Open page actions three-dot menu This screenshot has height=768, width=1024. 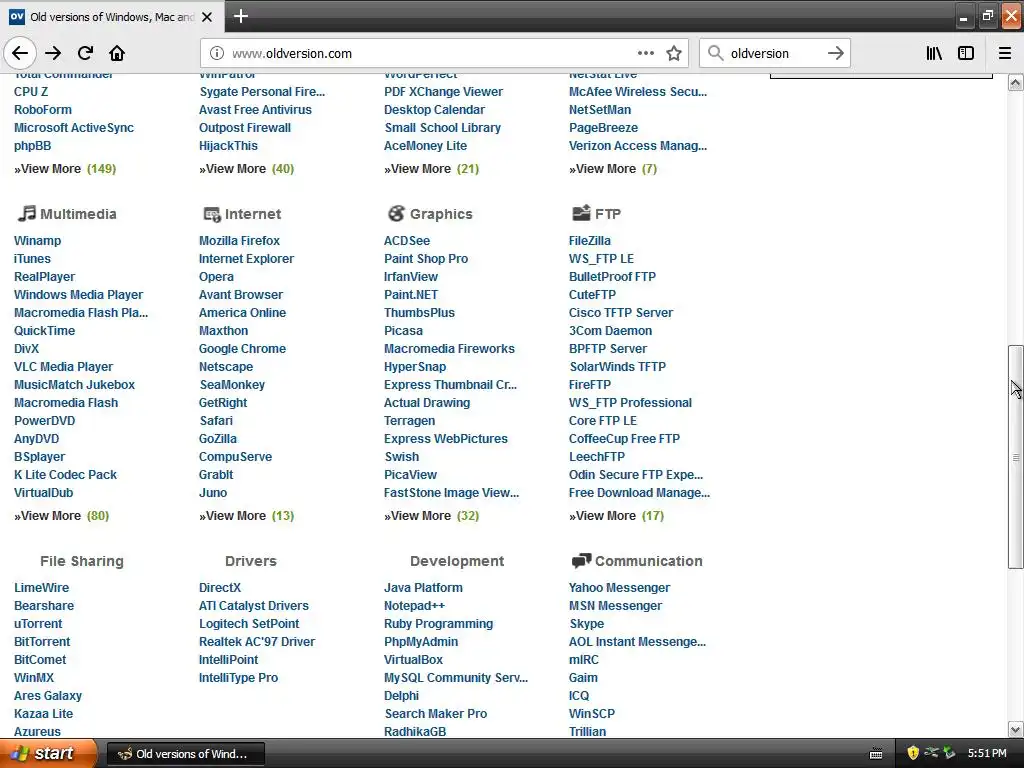645,53
